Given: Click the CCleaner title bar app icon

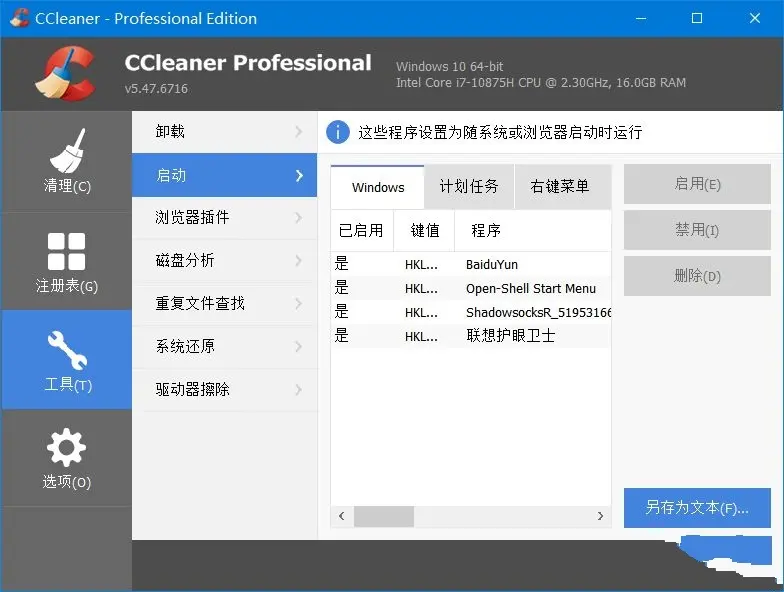Looking at the screenshot, I should point(19,18).
